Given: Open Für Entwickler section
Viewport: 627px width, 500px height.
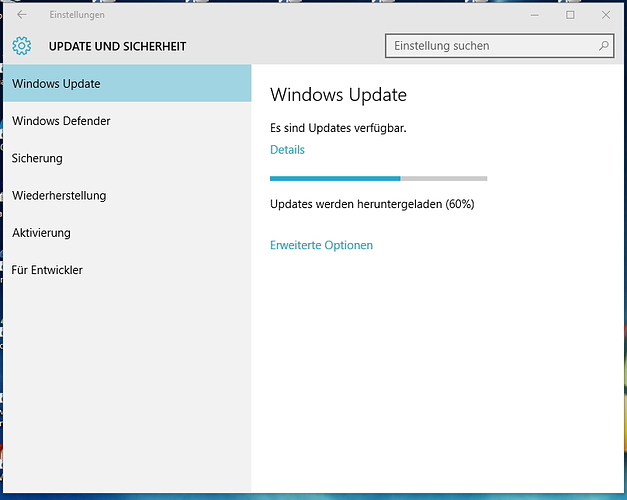Looking at the screenshot, I should point(127,270).
